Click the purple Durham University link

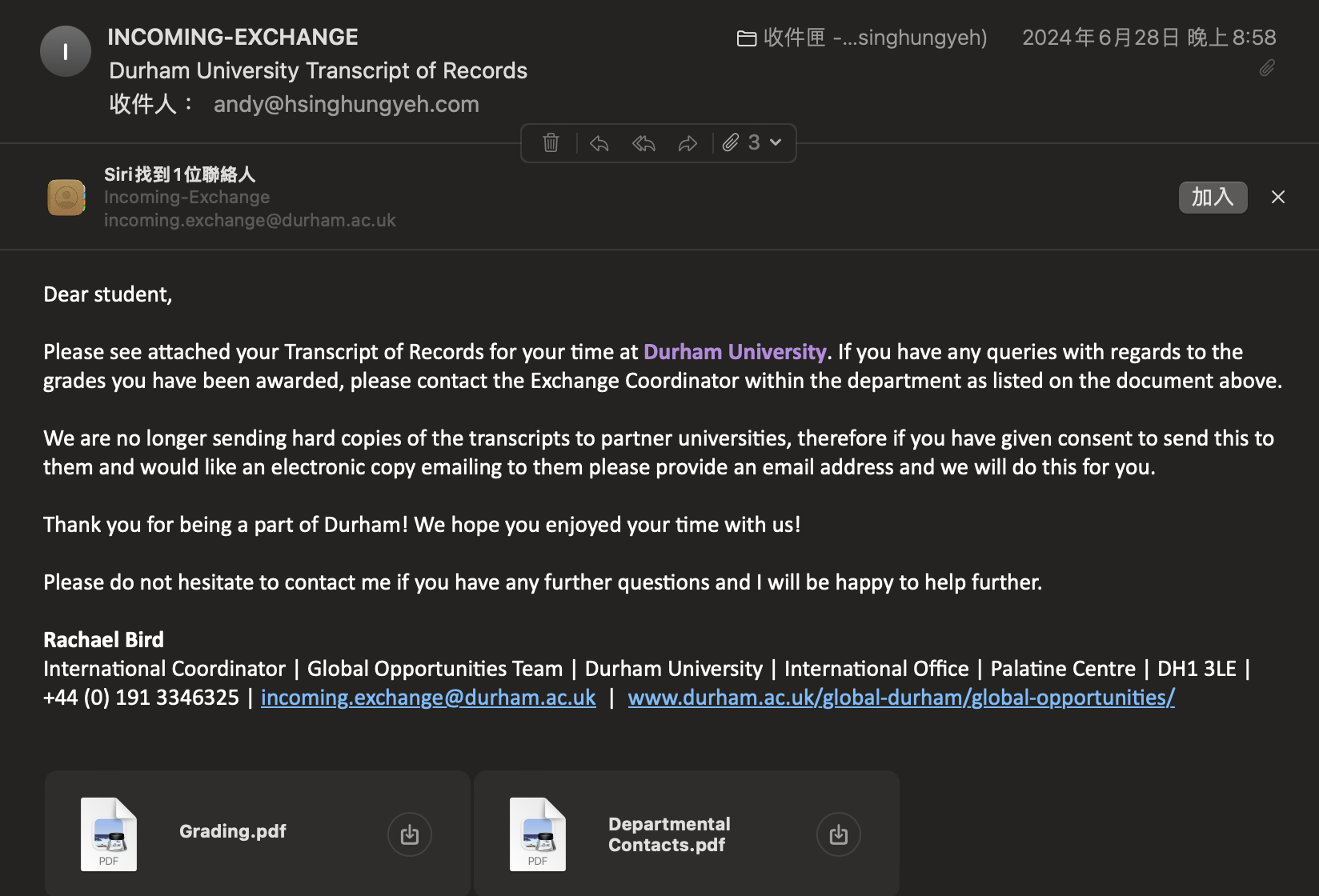tap(735, 352)
